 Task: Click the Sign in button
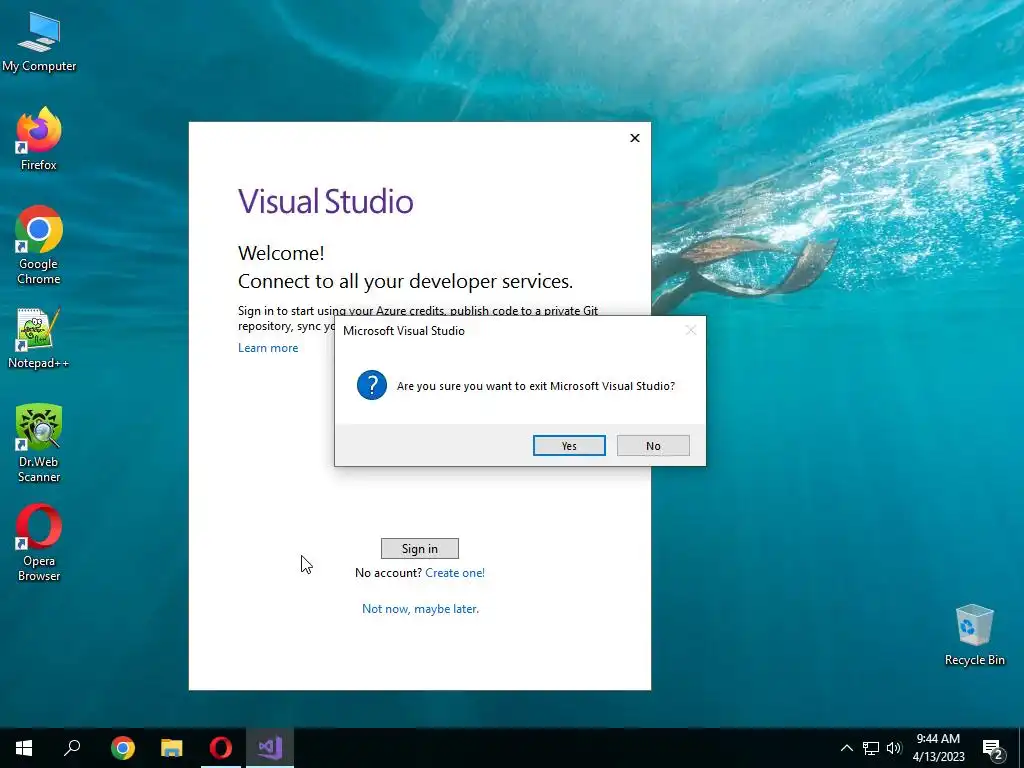click(x=420, y=549)
